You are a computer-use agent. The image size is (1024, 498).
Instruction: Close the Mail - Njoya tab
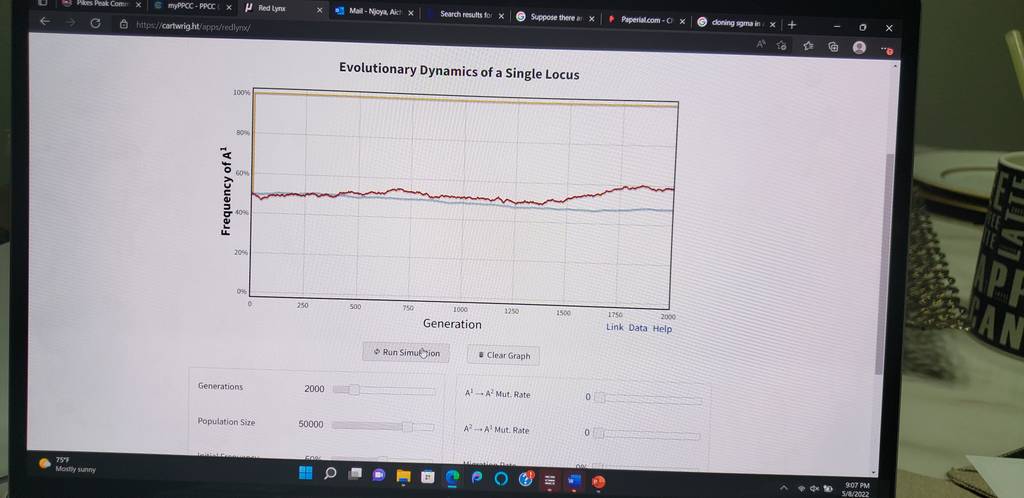point(411,13)
